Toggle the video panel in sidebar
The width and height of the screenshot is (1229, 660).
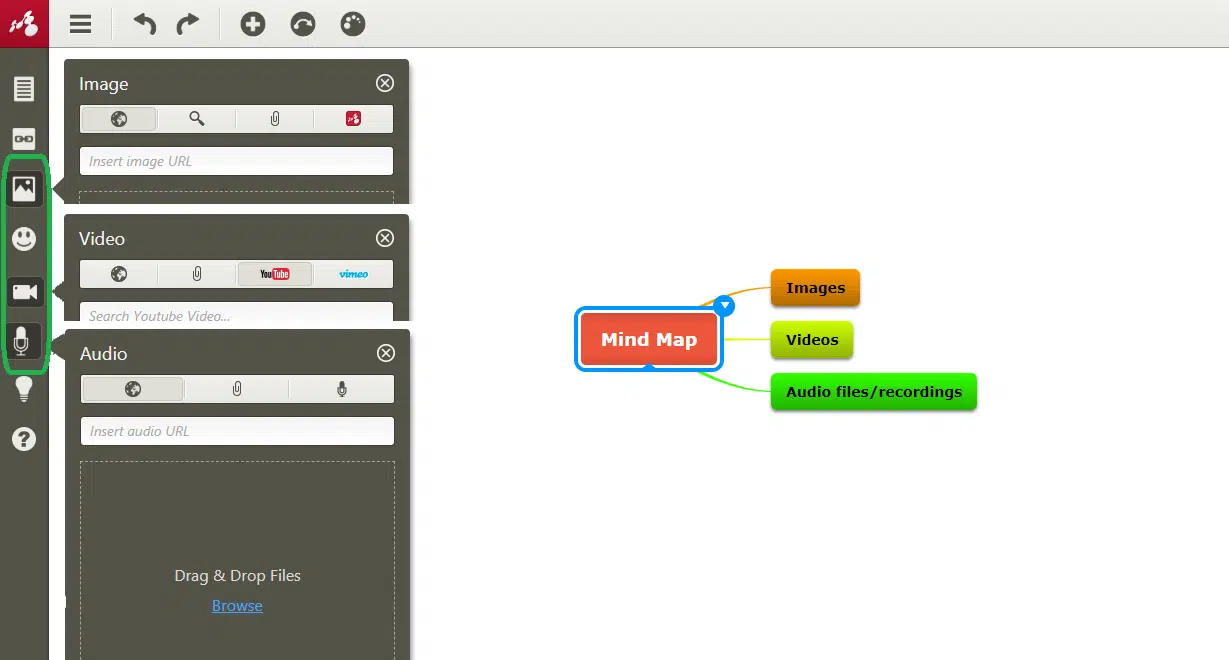[x=24, y=292]
